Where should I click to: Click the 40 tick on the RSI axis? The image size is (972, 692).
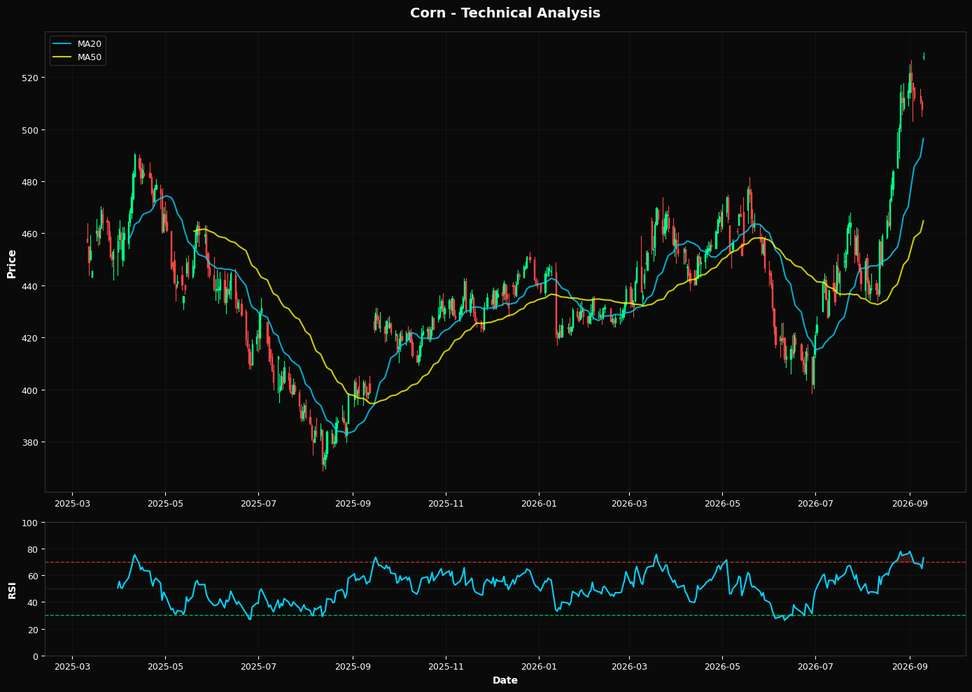pyautogui.click(x=34, y=603)
